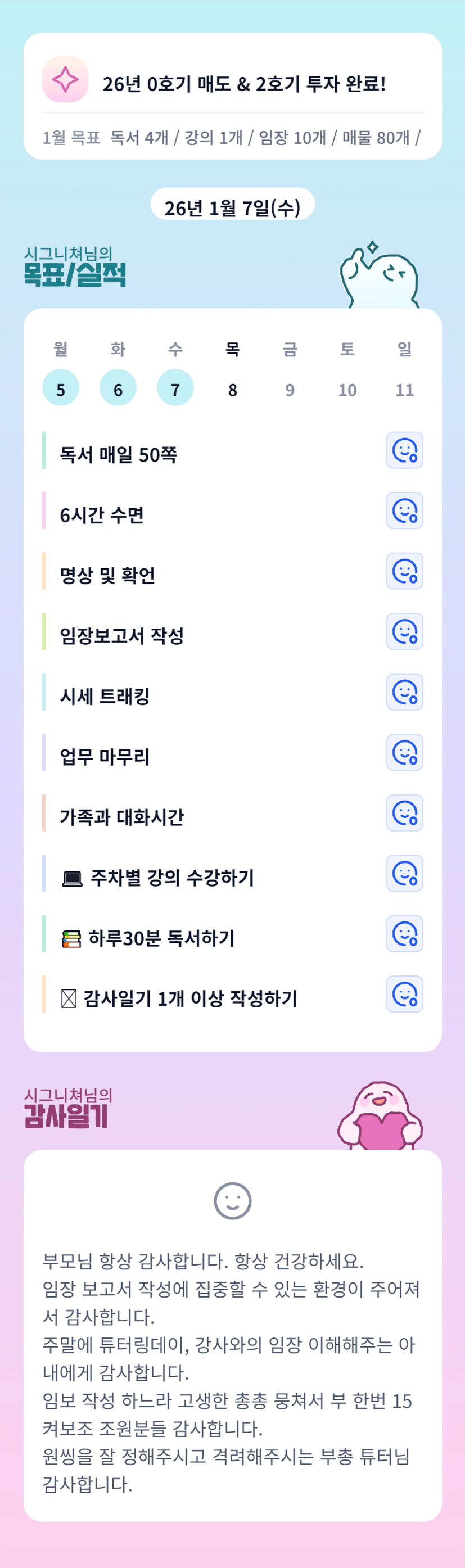The width and height of the screenshot is (465, 1568).
Task: Tap the emoji icon for 명상 및 확언
Action: (x=404, y=571)
